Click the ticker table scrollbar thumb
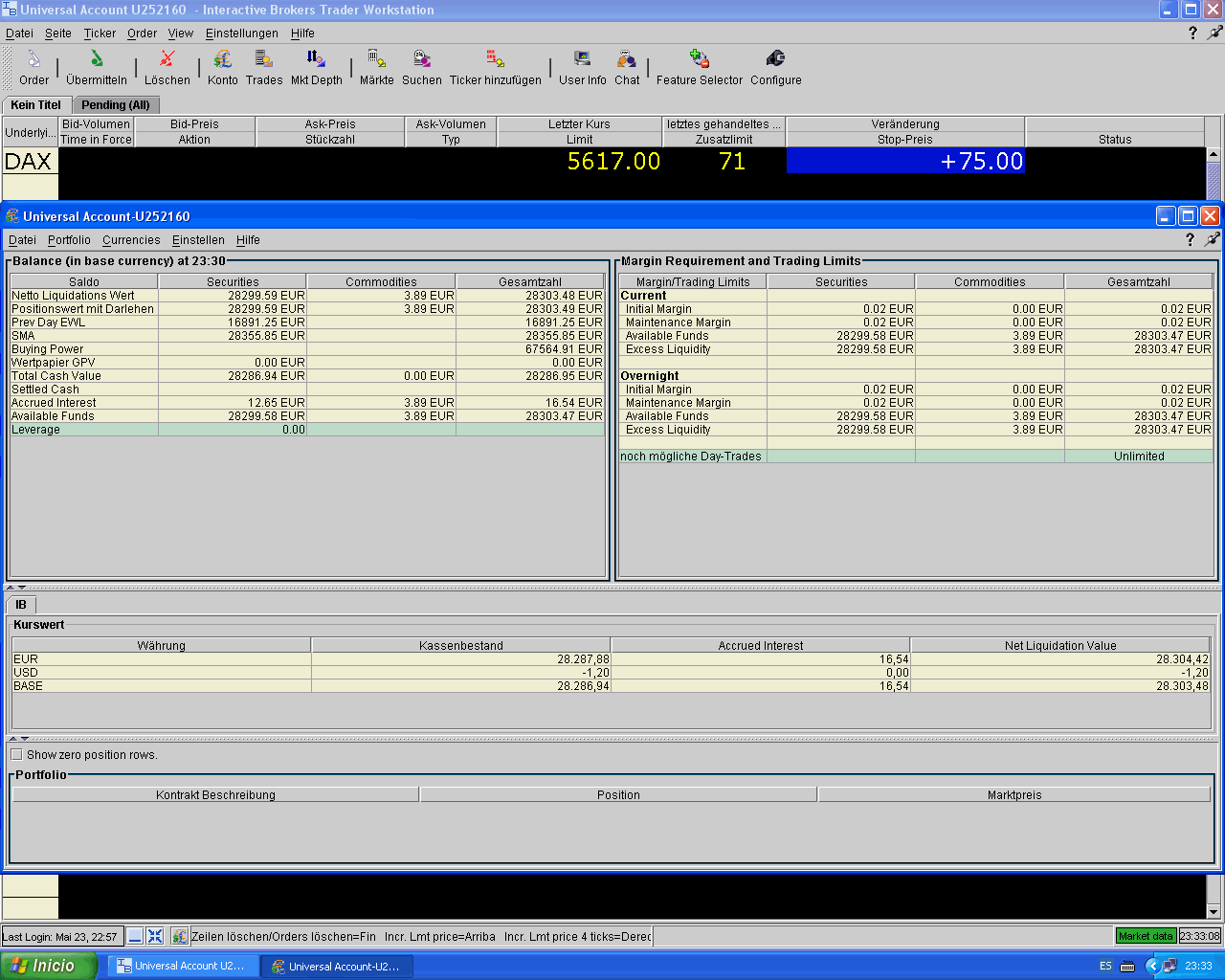Screen dimensions: 1225x980 pos(1214,182)
